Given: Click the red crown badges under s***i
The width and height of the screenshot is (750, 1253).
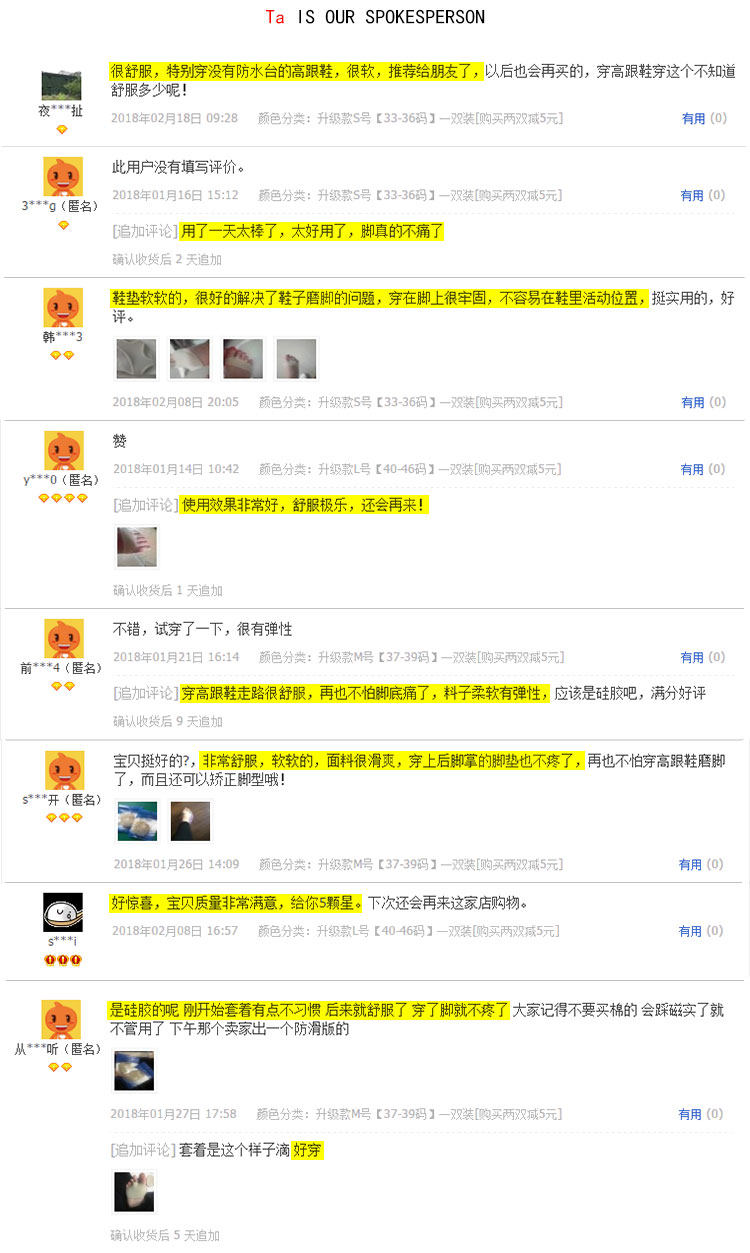Looking at the screenshot, I should point(62,960).
